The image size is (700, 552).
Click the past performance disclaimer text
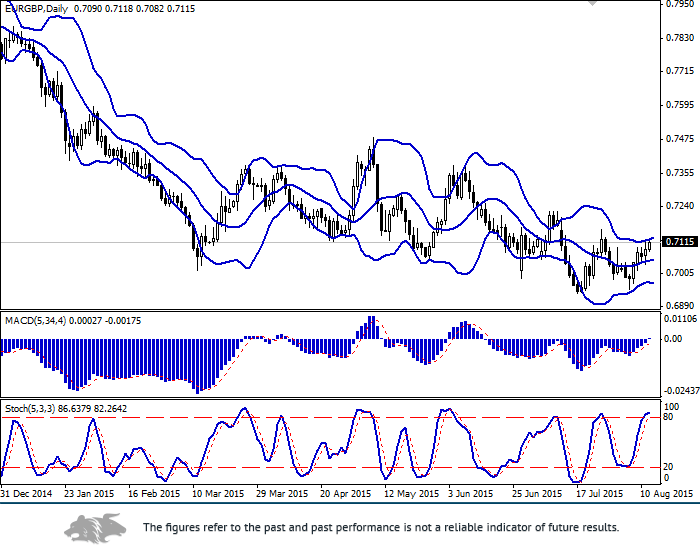[381, 527]
